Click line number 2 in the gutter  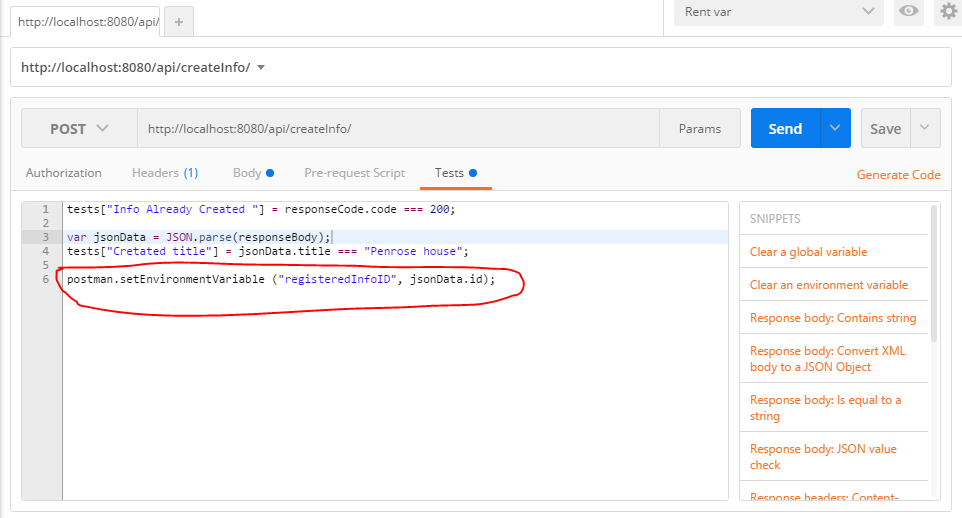pyautogui.click(x=45, y=223)
